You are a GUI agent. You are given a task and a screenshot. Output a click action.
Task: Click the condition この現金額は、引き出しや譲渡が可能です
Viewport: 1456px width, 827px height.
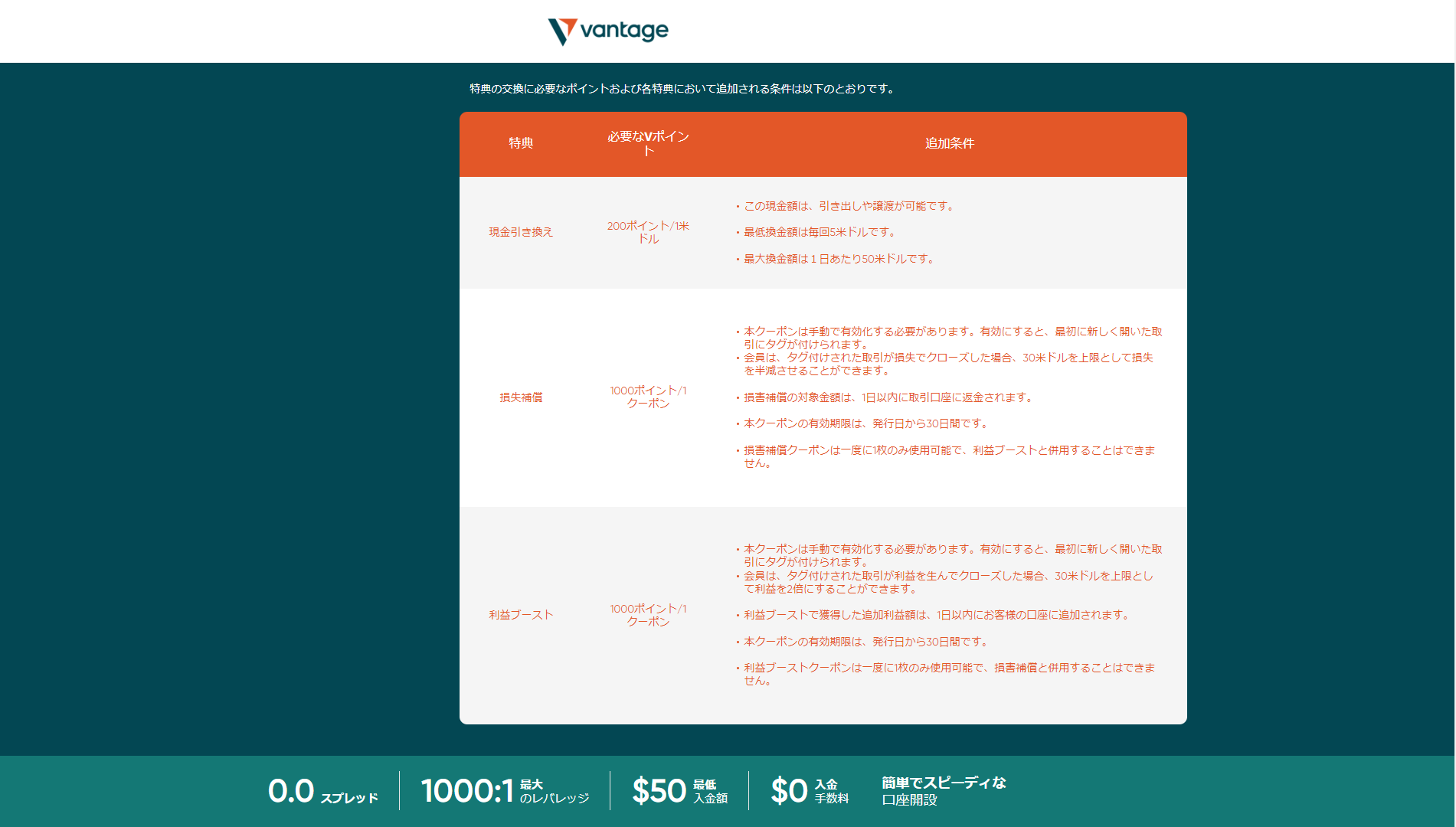coord(849,206)
